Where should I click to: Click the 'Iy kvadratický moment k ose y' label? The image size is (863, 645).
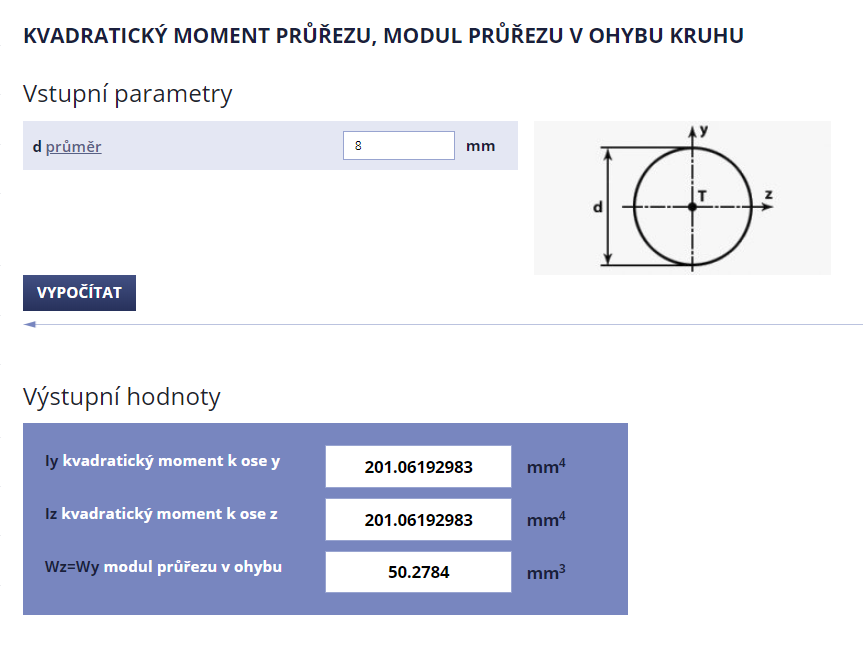162,461
